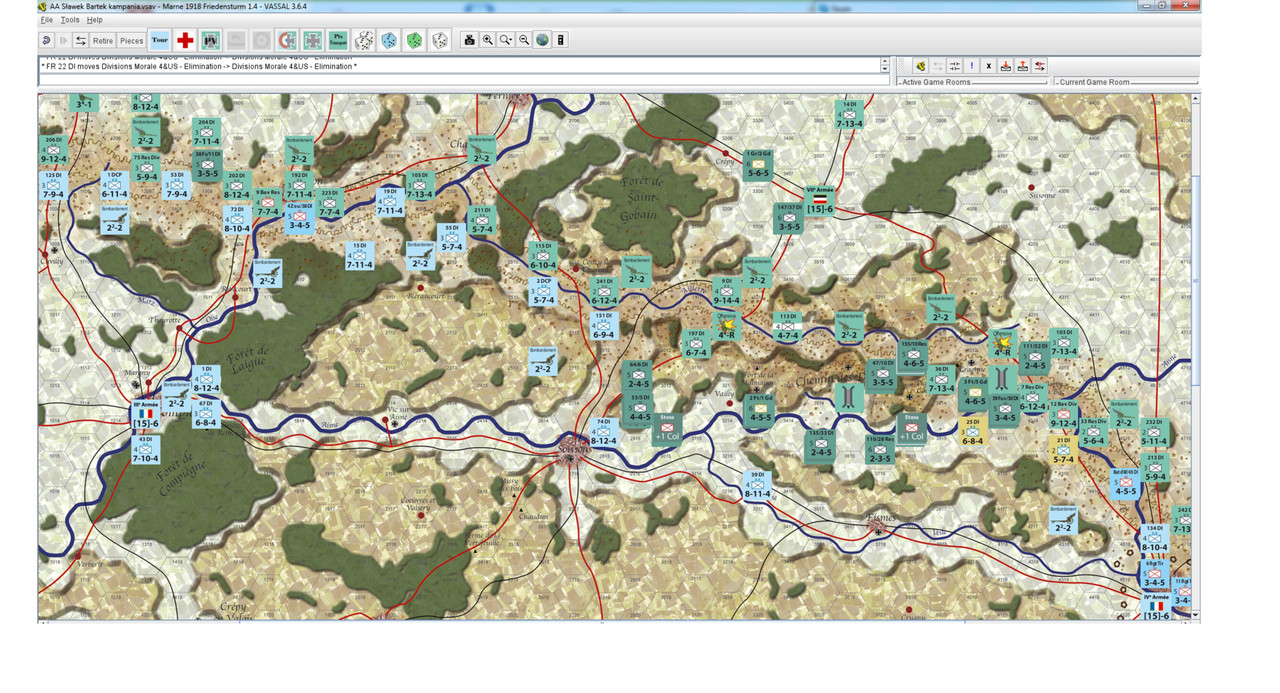
Task: Select the 147/37 DI 3-5-5 counter
Action: (x=789, y=220)
